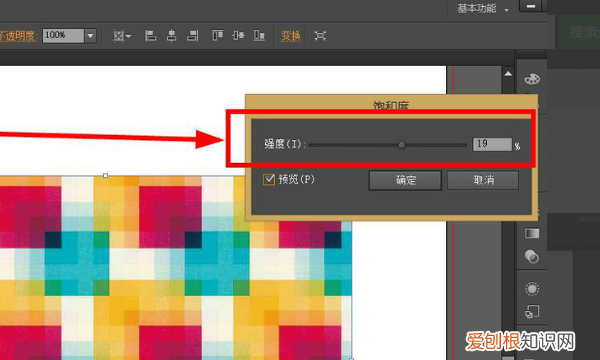Open the align-to options dropdown icon

(x=122, y=36)
